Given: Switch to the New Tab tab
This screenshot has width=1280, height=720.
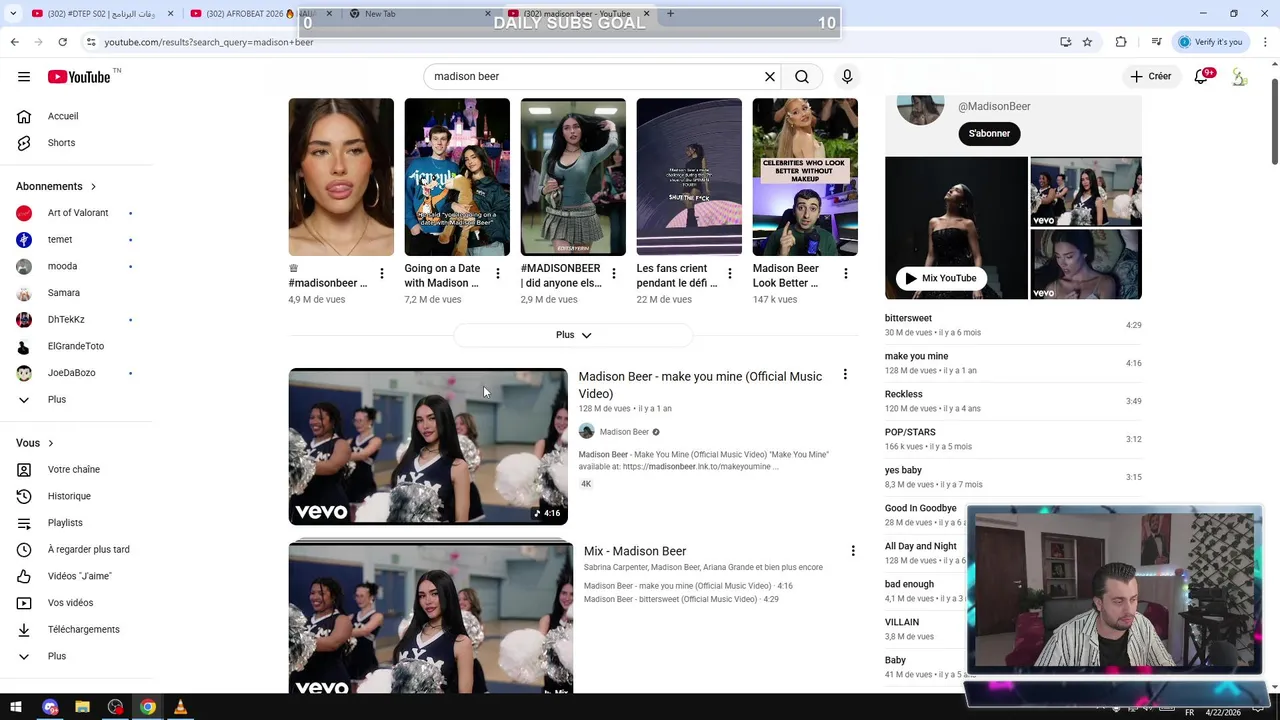Looking at the screenshot, I should pyautogui.click(x=420, y=14).
